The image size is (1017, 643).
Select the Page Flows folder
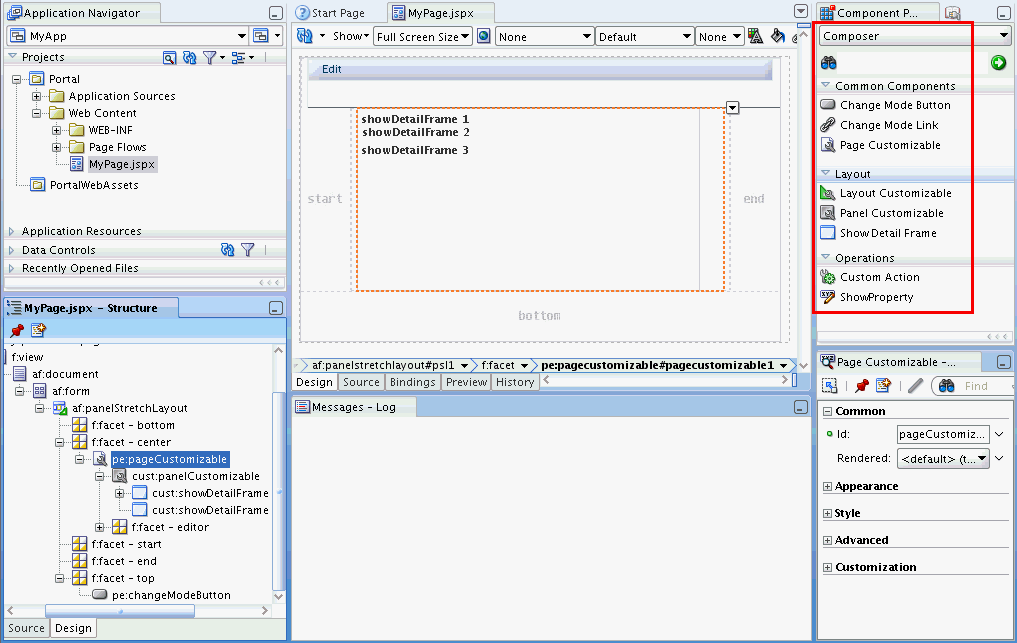(117, 147)
